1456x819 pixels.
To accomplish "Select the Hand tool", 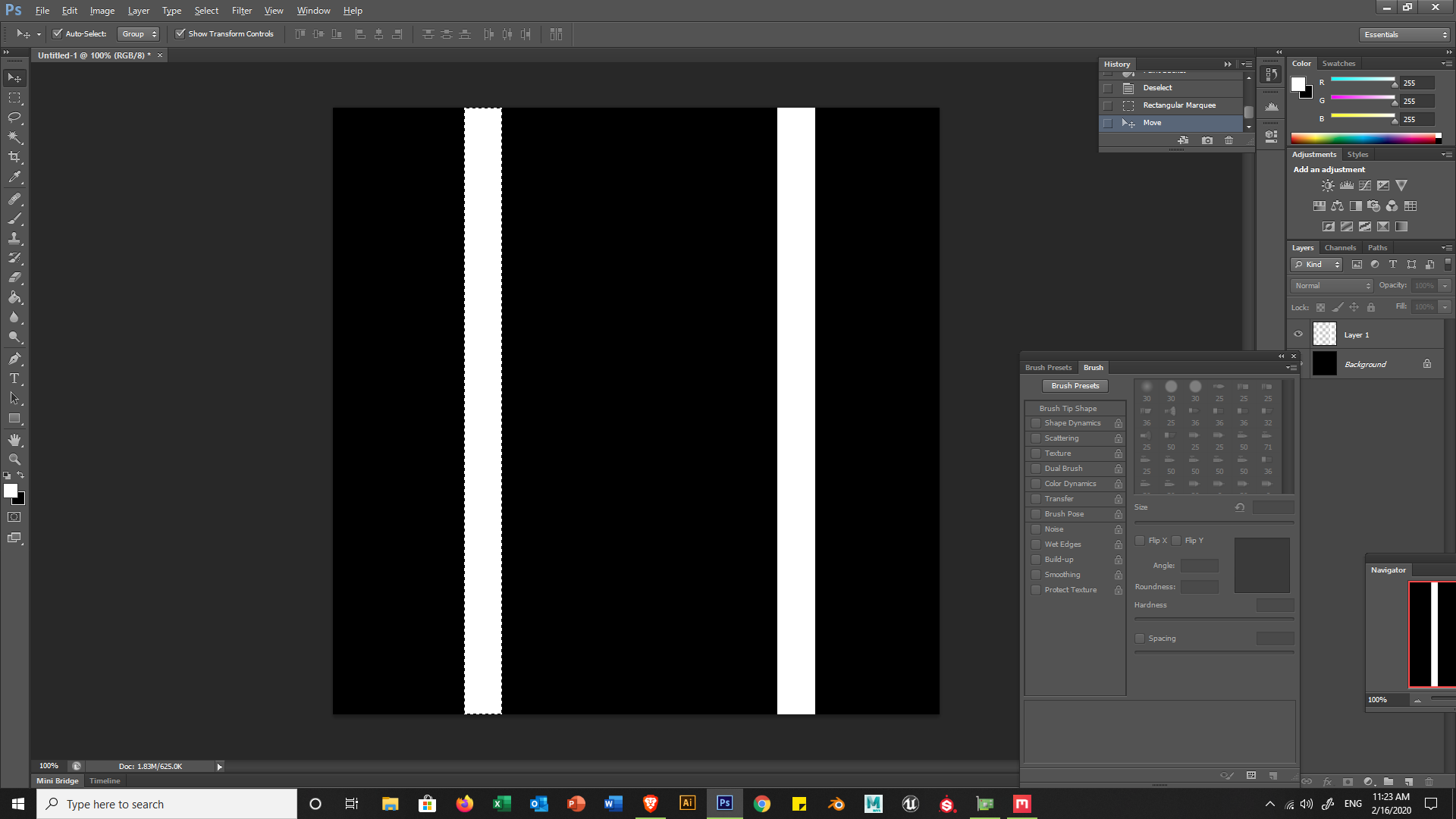I will (x=14, y=440).
